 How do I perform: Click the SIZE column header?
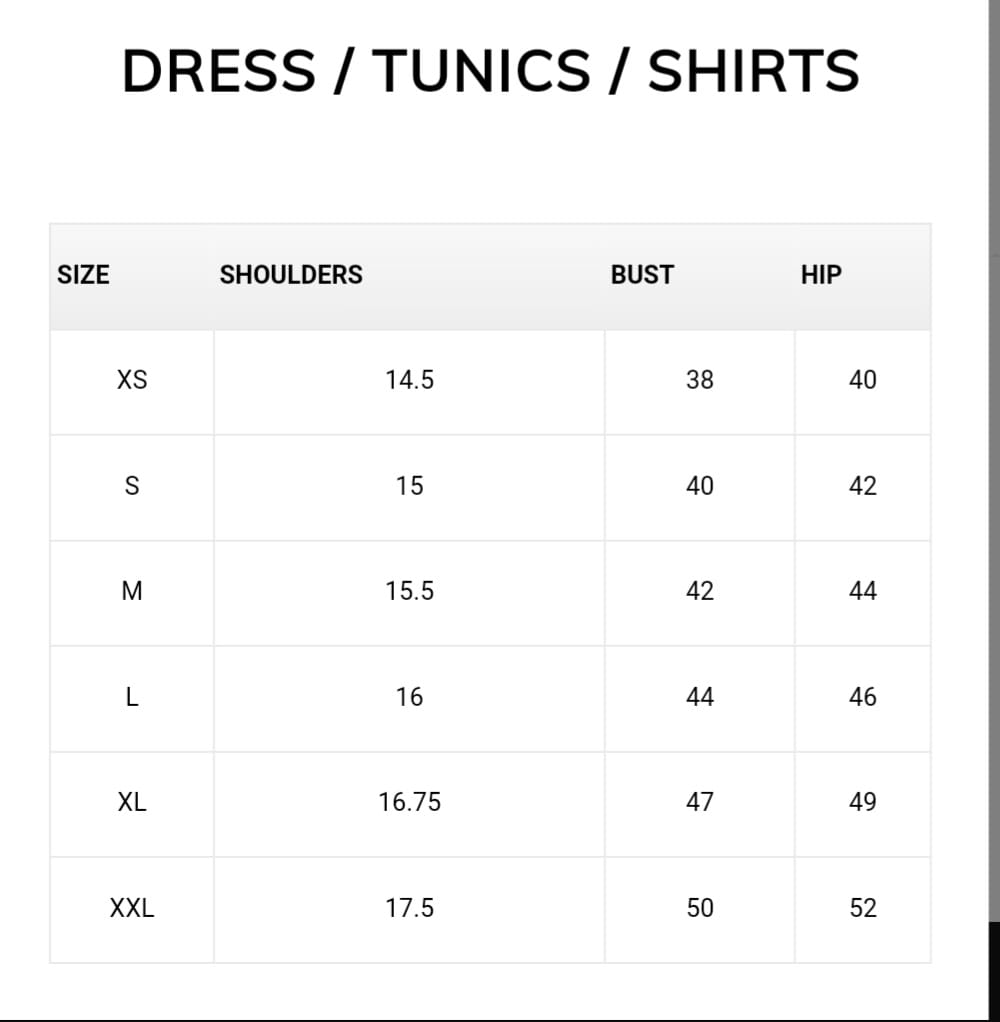tap(83, 275)
